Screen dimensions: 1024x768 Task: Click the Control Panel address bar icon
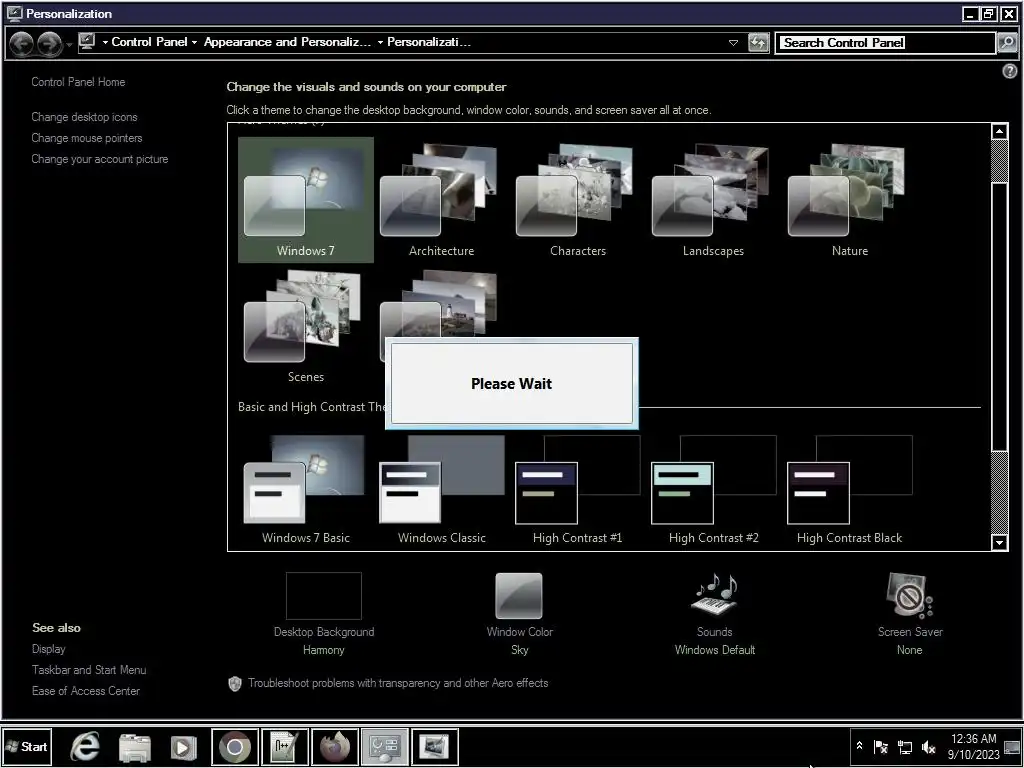pos(87,42)
